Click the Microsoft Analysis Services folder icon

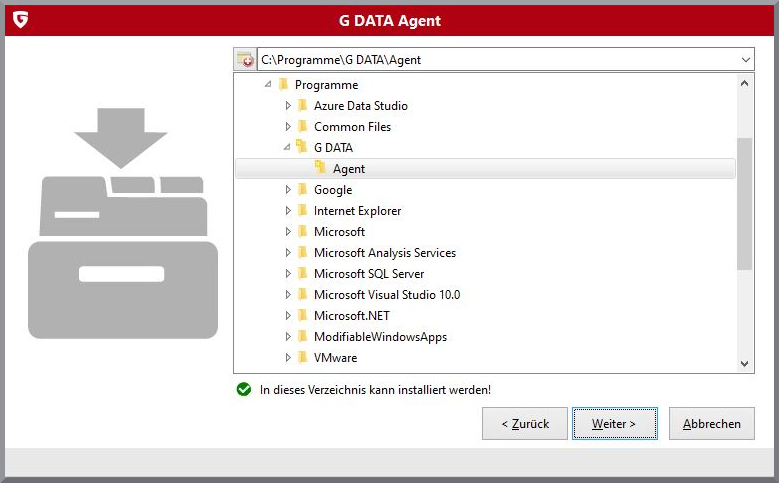click(303, 252)
